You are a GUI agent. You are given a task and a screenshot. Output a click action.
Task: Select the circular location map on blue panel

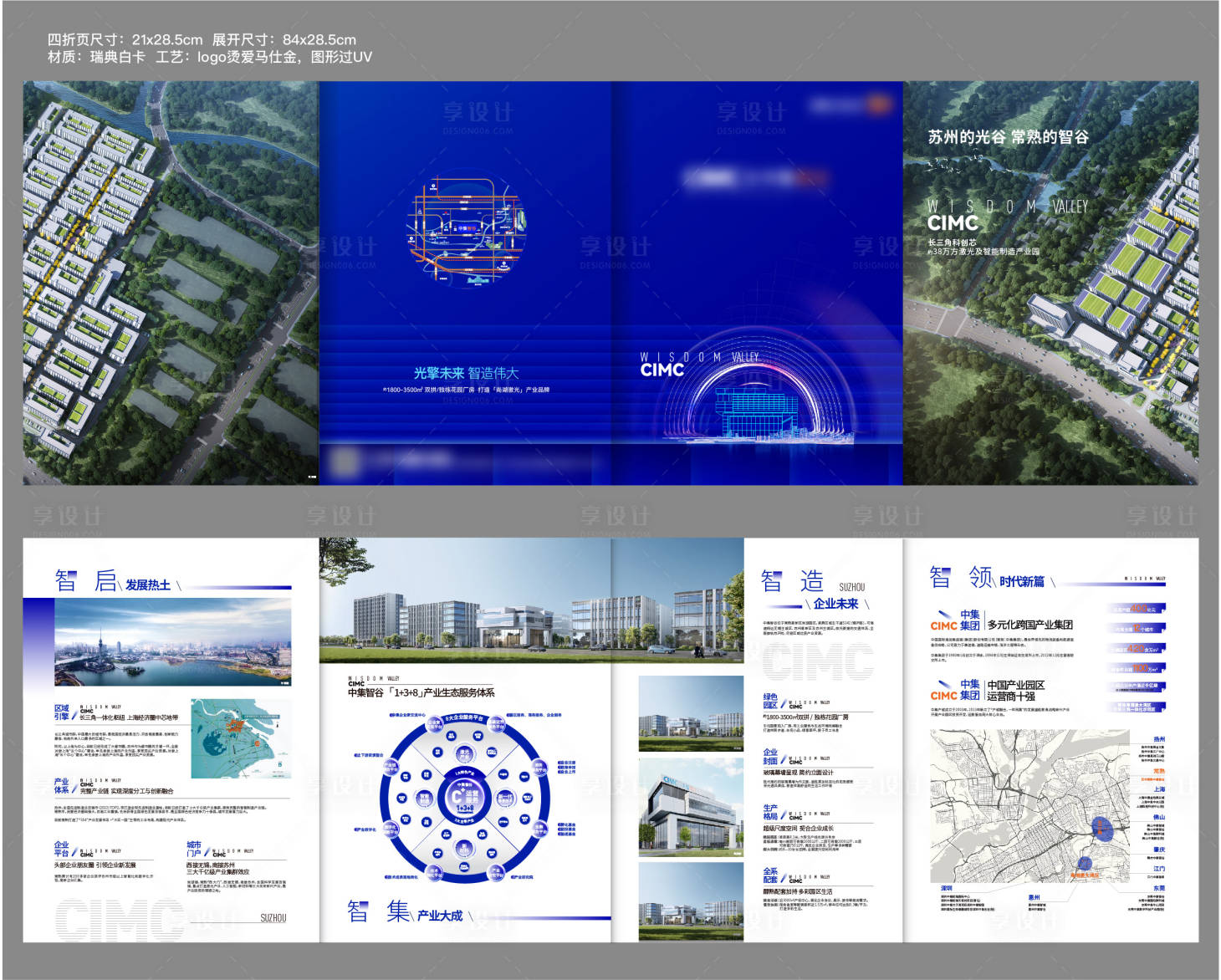(x=466, y=231)
